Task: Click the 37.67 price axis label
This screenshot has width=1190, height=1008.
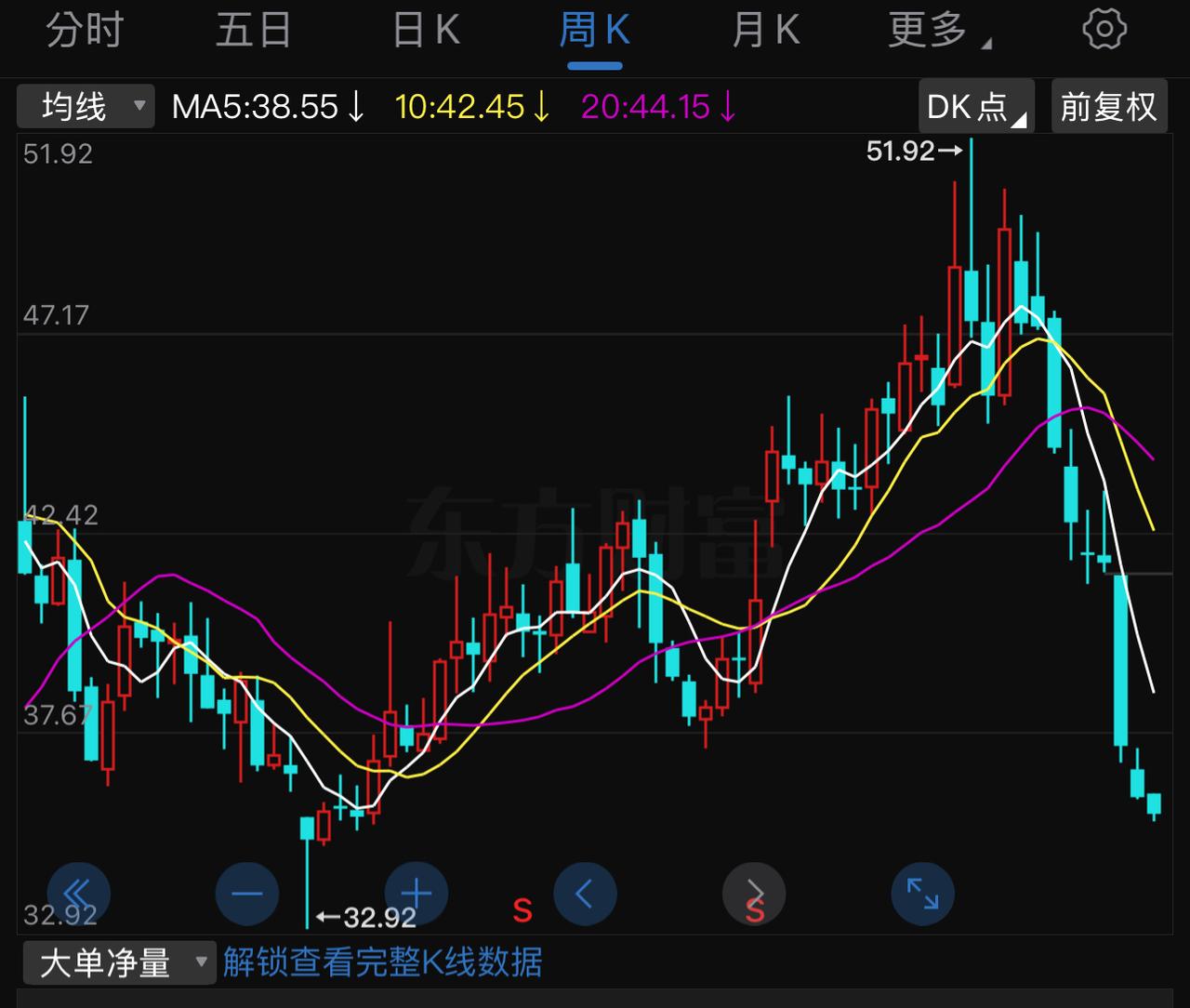Action: 58,715
